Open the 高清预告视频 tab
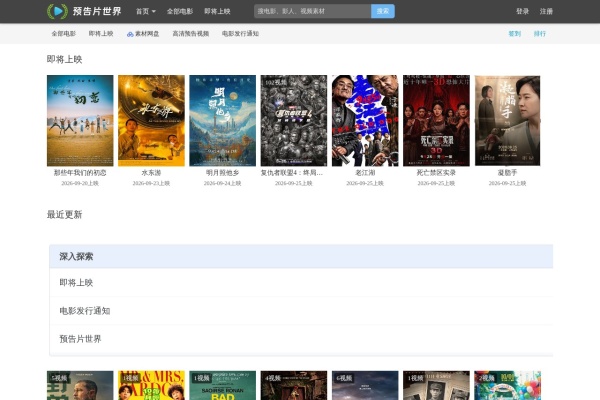 [191, 34]
